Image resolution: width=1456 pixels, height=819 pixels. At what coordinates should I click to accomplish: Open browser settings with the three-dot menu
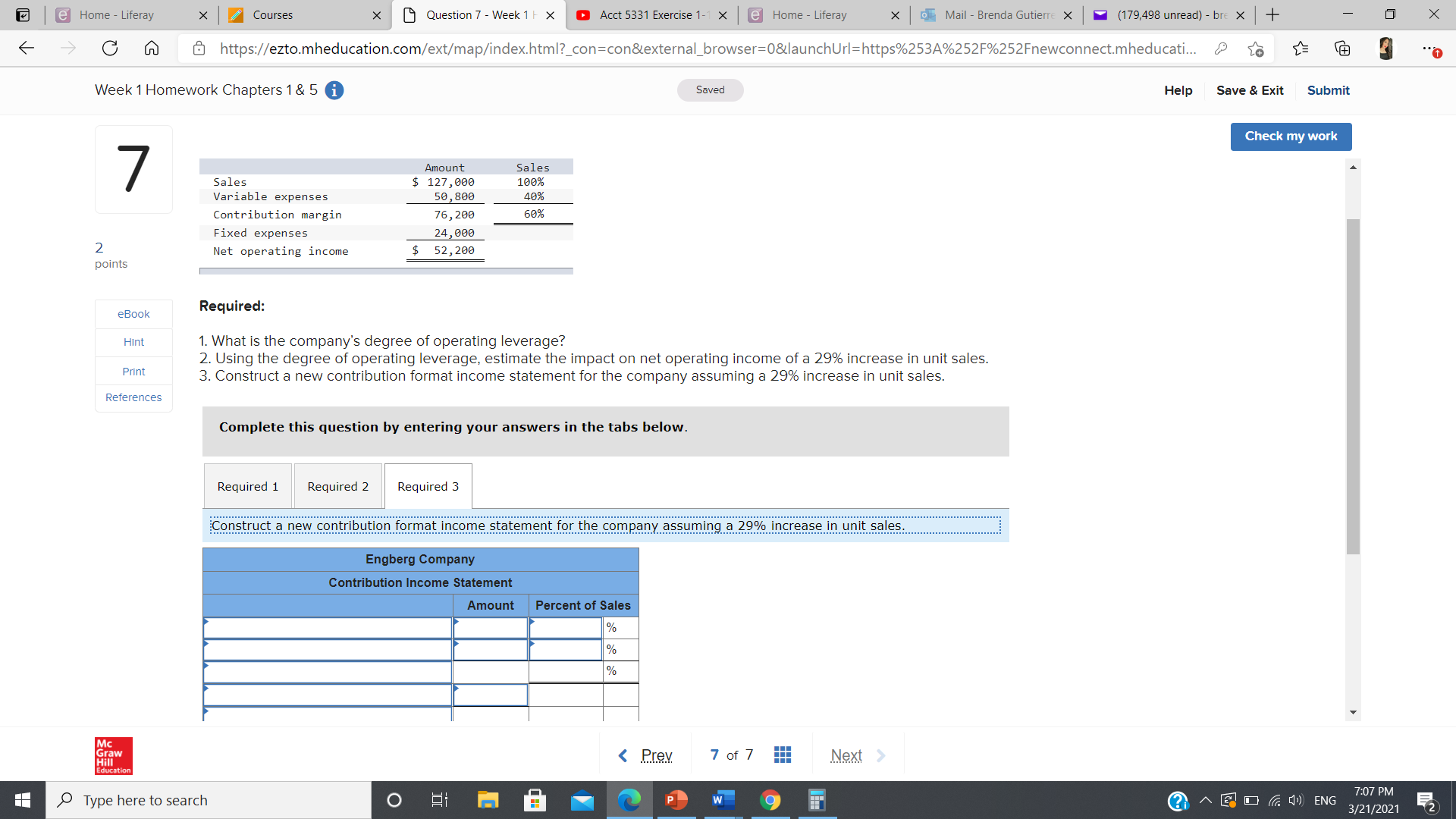pos(1429,48)
